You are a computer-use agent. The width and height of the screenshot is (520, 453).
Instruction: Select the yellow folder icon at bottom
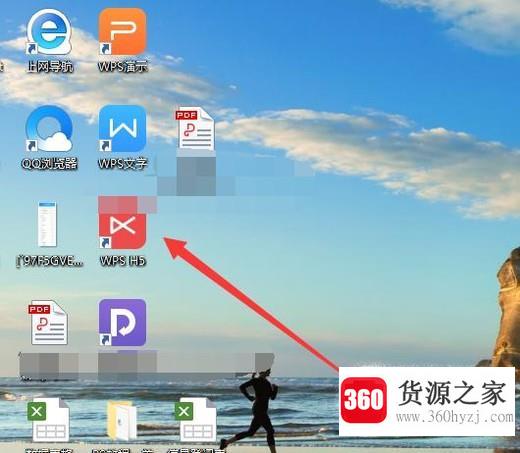(121, 420)
